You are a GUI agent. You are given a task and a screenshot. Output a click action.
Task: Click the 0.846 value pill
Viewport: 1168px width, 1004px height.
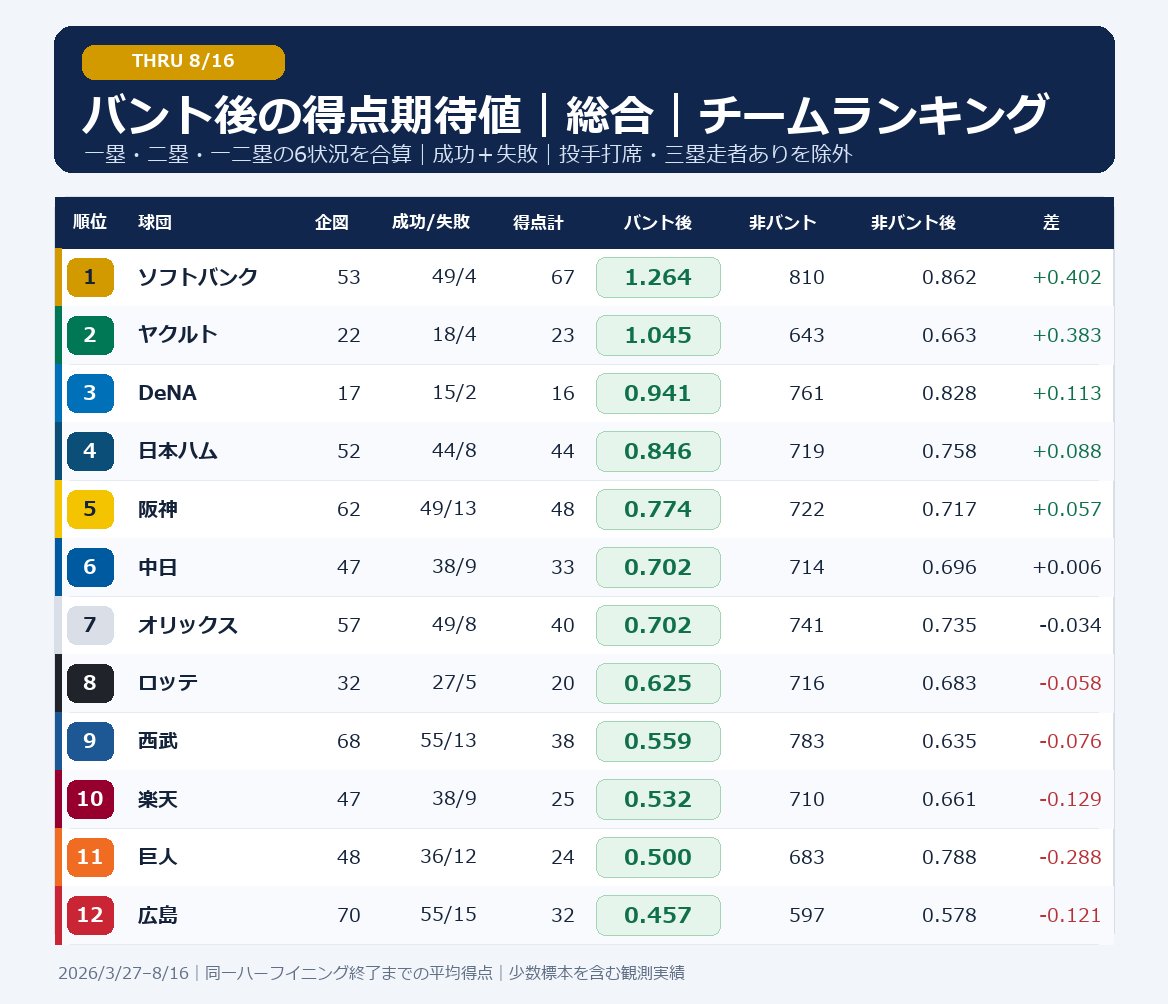[x=658, y=451]
